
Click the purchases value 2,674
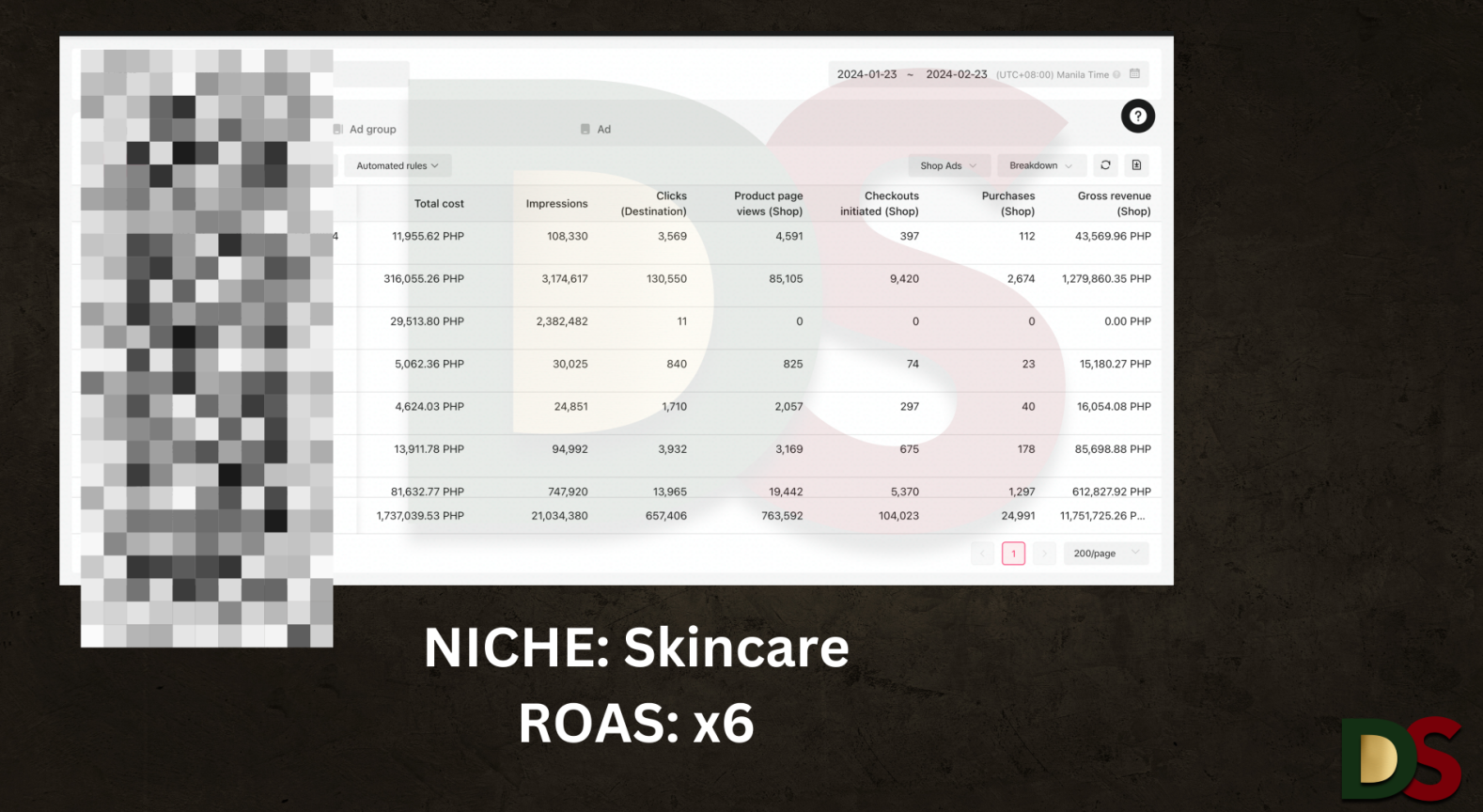pyautogui.click(x=1021, y=278)
